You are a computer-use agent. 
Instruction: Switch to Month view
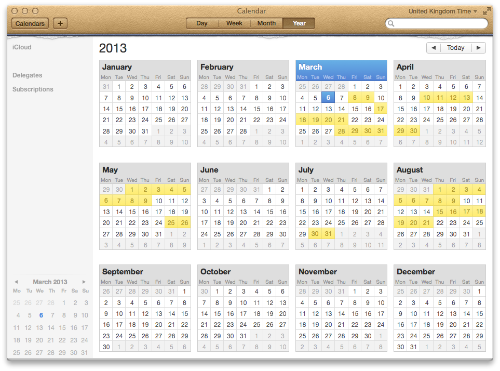click(x=266, y=23)
